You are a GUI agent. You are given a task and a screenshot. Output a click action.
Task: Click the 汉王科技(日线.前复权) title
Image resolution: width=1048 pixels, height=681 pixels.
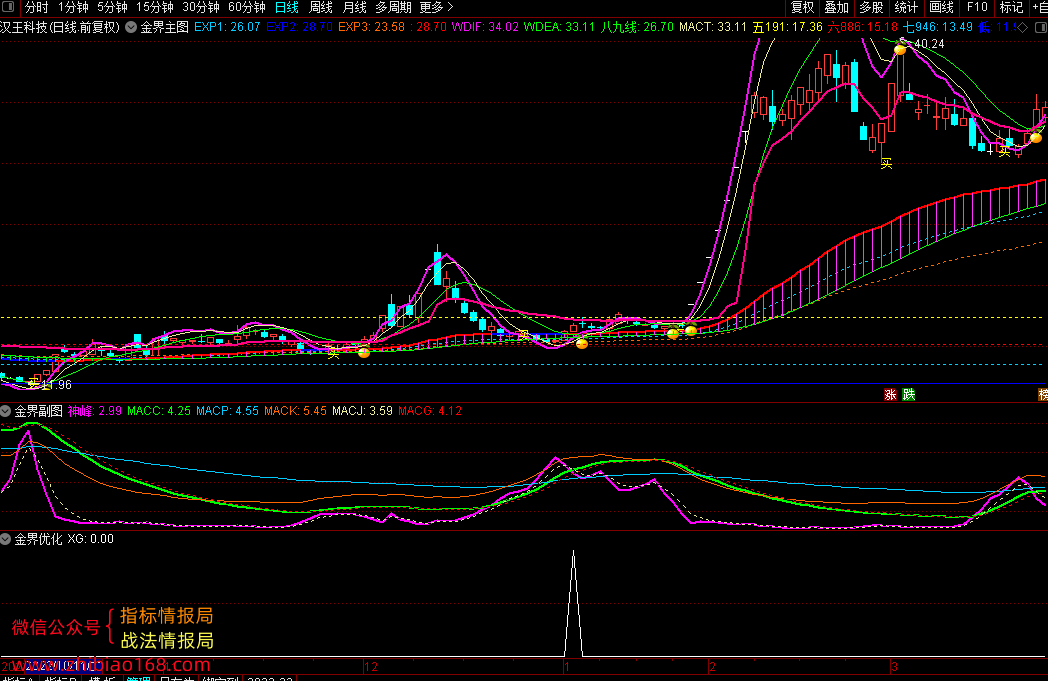click(x=60, y=27)
